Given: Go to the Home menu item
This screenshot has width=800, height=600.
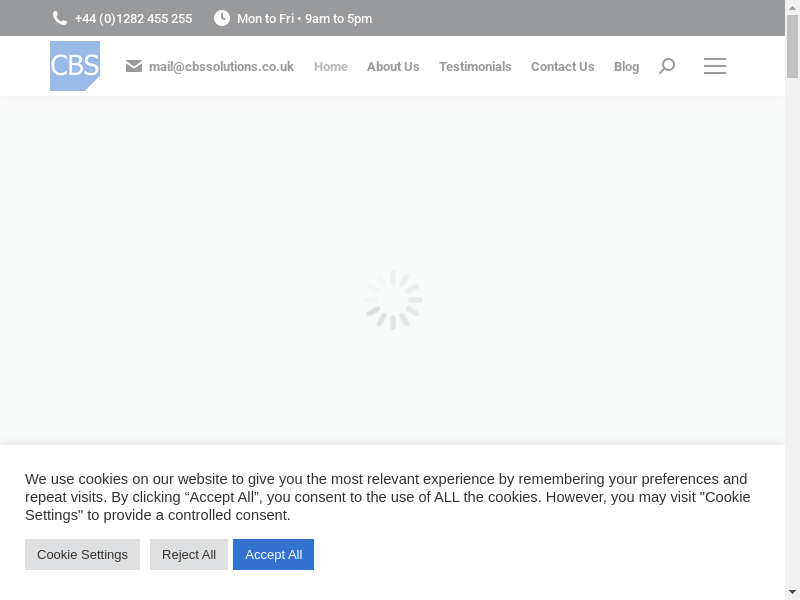Looking at the screenshot, I should click(331, 67).
